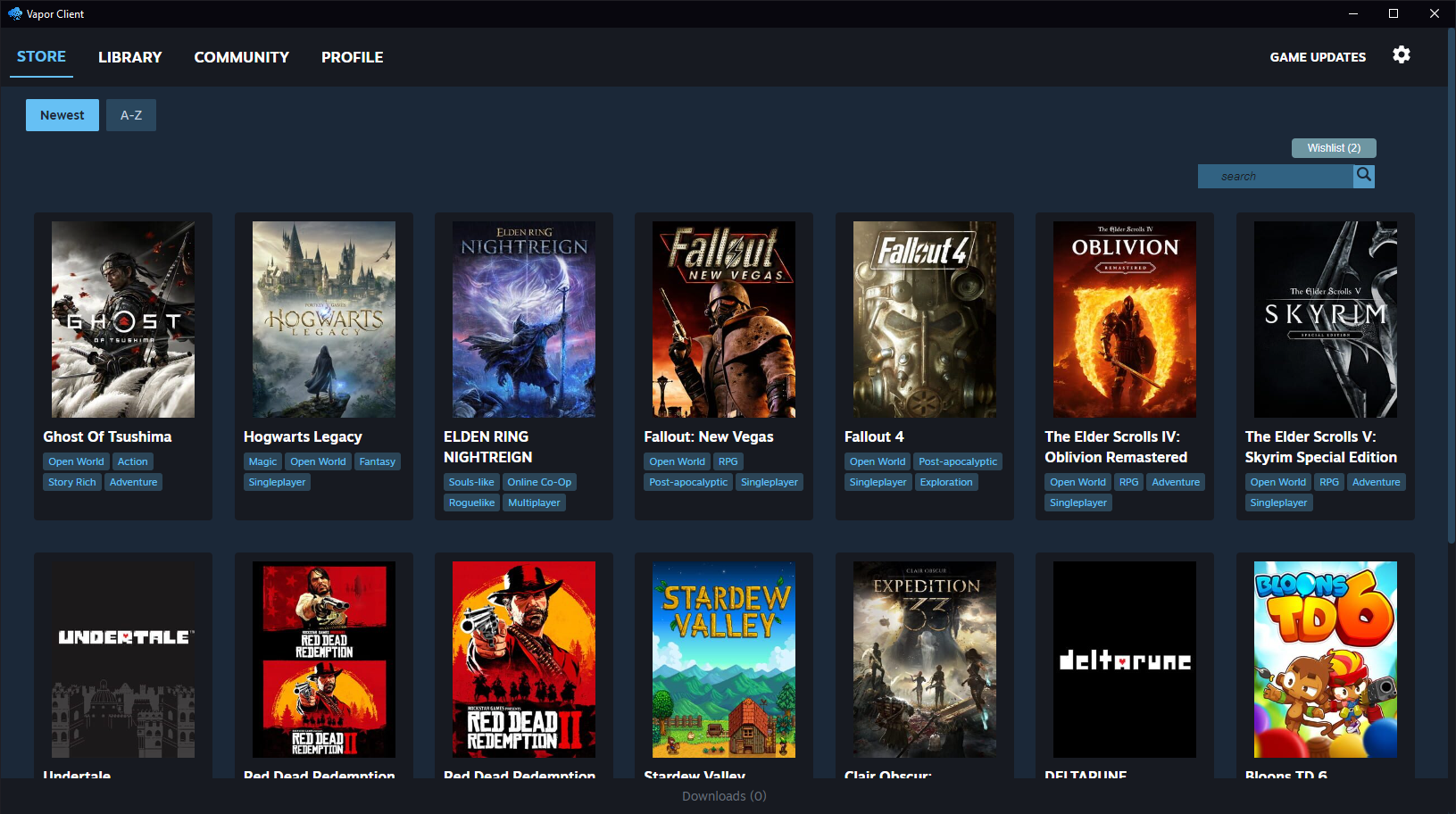The width and height of the screenshot is (1456, 814).
Task: Select Singleplayer tag on Hogwarts Legacy
Action: (277, 482)
